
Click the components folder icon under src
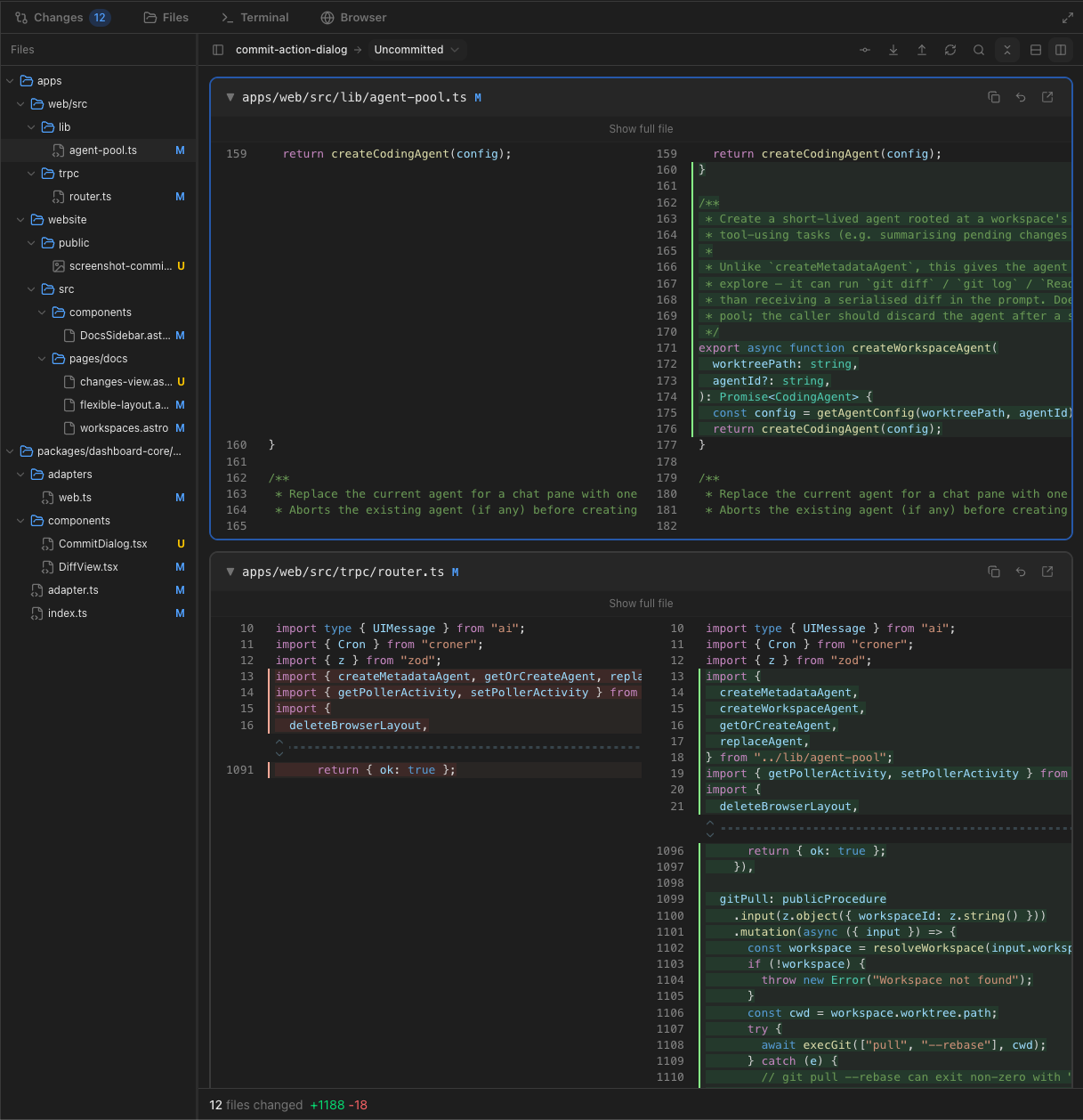click(x=59, y=312)
